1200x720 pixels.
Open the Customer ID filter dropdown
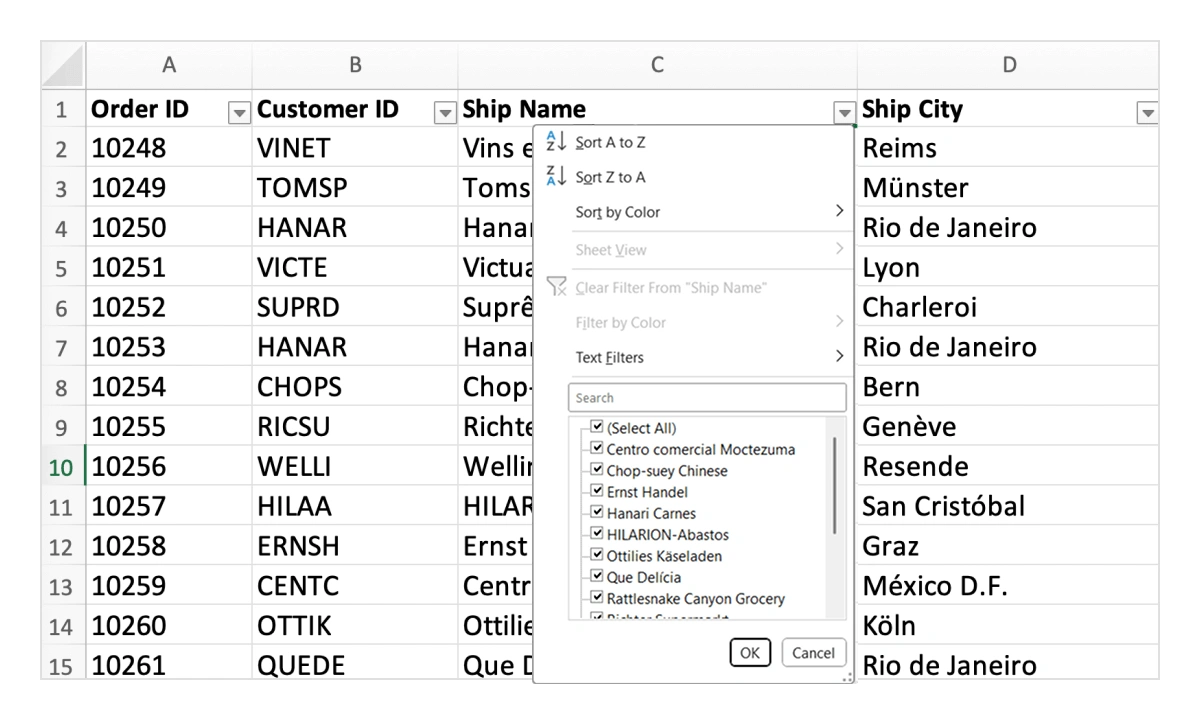pyautogui.click(x=445, y=113)
